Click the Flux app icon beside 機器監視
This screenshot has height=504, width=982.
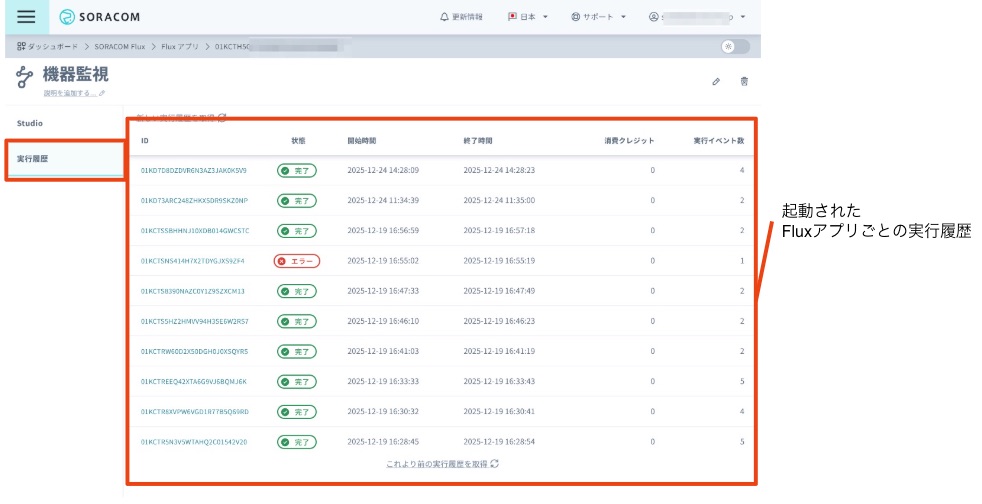coord(25,79)
